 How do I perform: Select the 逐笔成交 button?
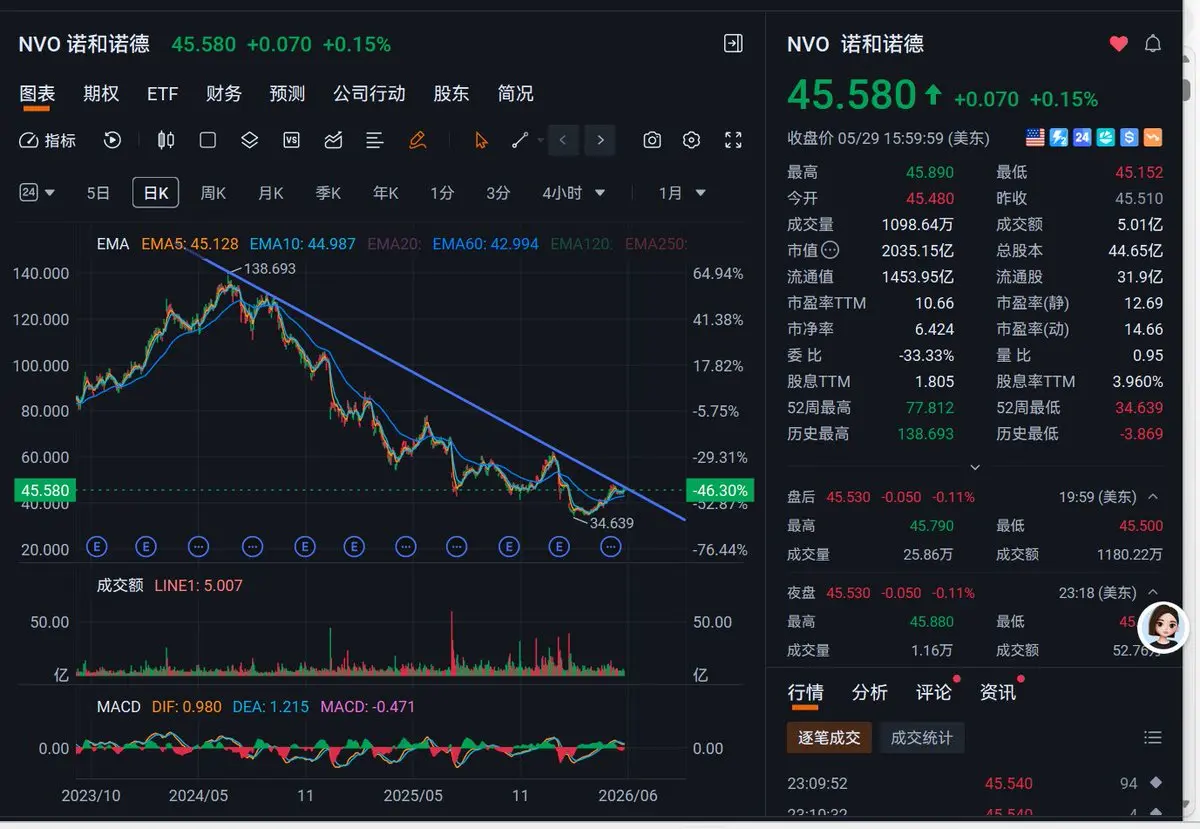coord(829,738)
